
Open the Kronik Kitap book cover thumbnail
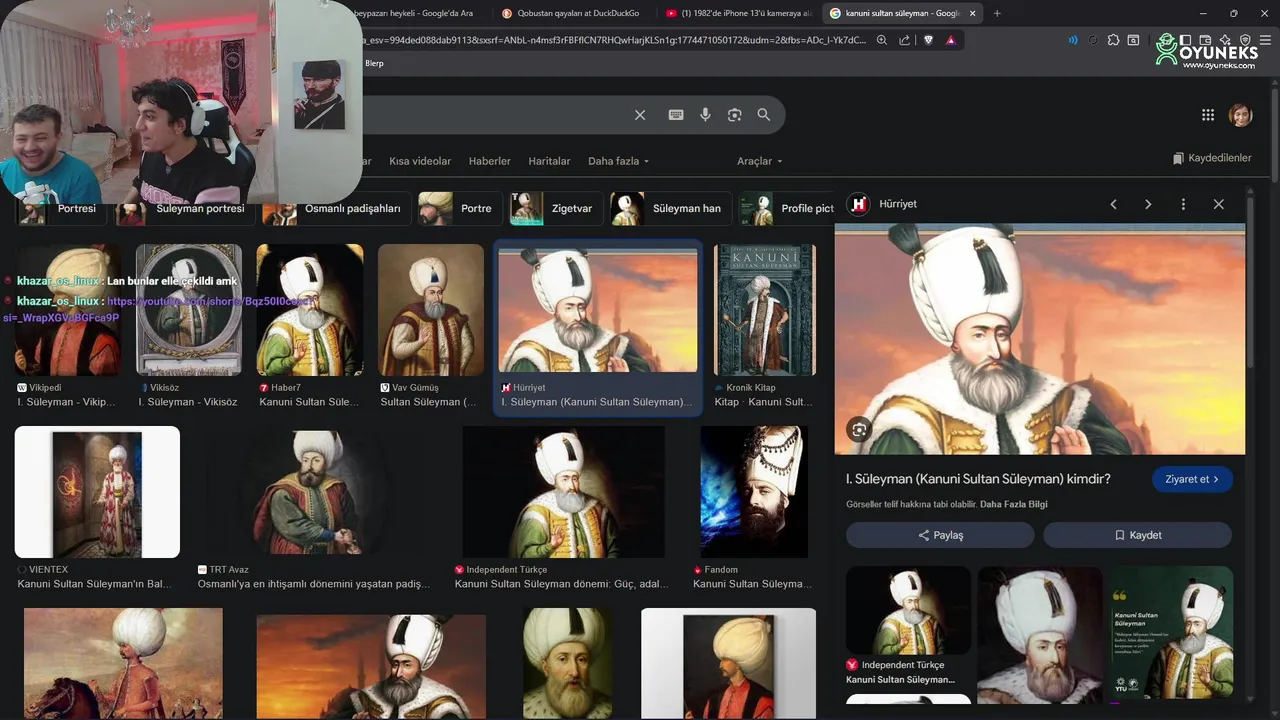[765, 310]
